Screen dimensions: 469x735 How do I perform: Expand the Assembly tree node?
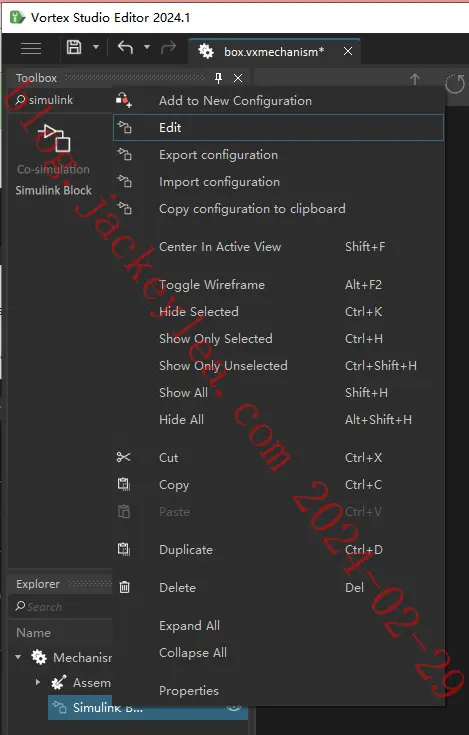37,682
